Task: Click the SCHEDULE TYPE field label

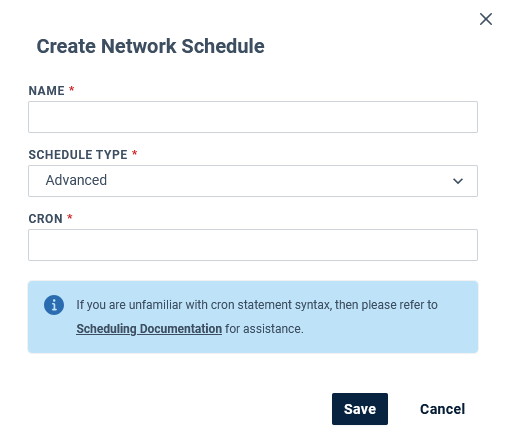Action: coord(78,155)
